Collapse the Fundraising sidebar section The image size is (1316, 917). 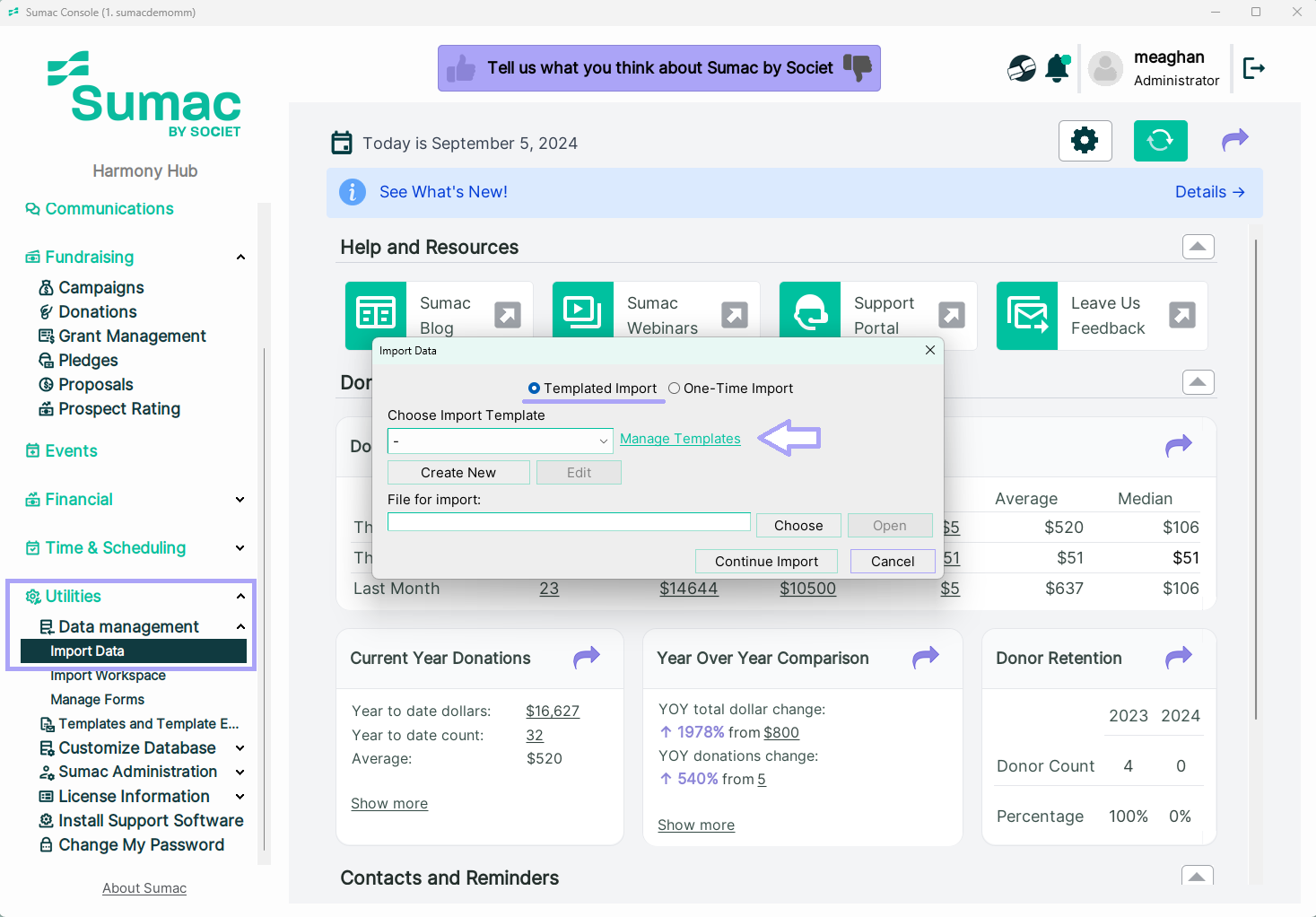coord(240,258)
